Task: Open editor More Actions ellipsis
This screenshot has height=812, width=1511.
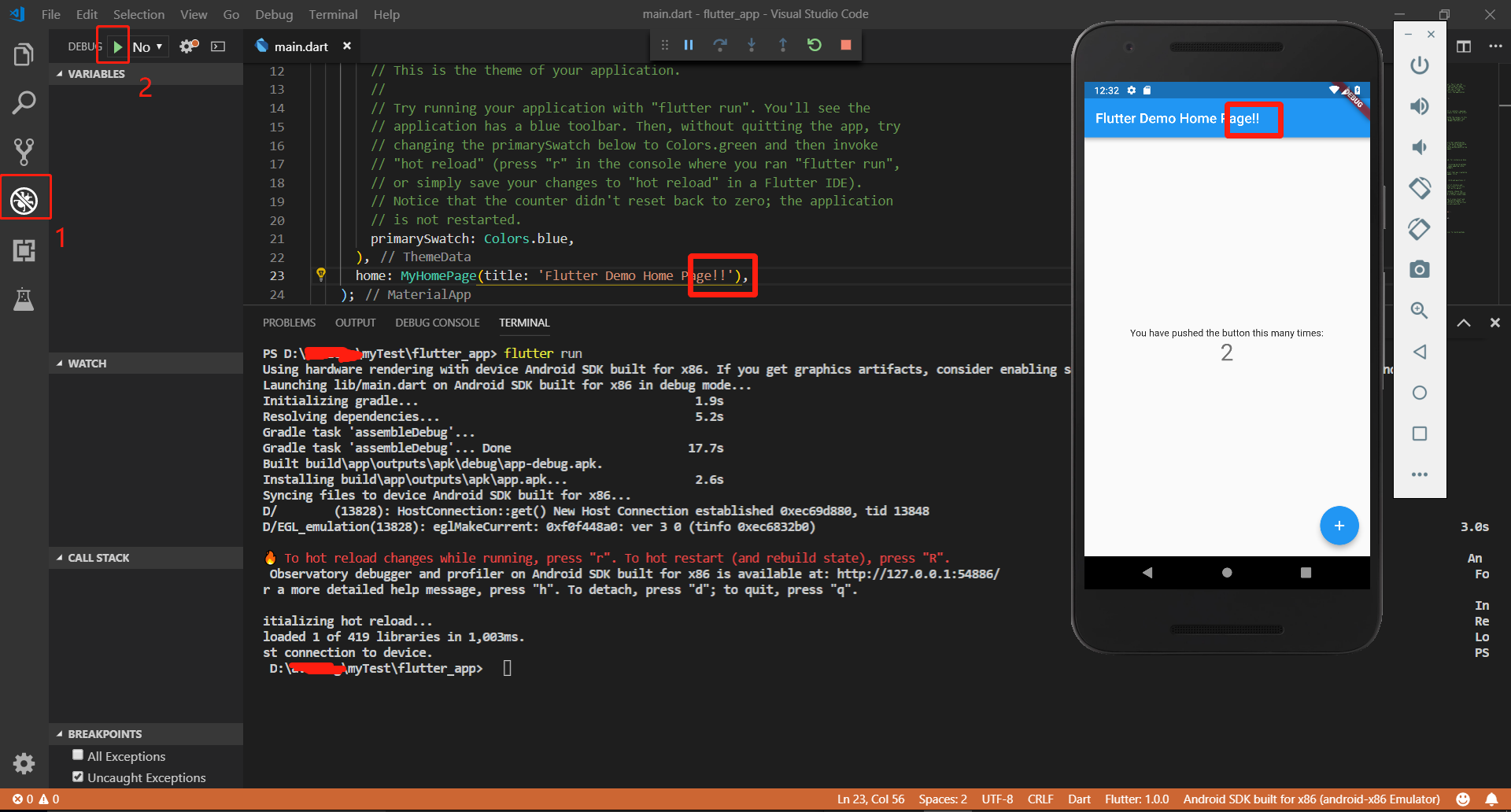Action: coord(1495,46)
